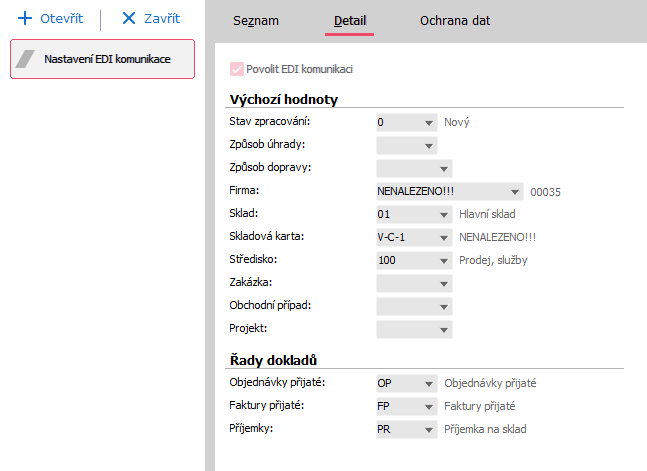
Task: Open the Objednávky přijaté series dropdown
Action: (429, 383)
